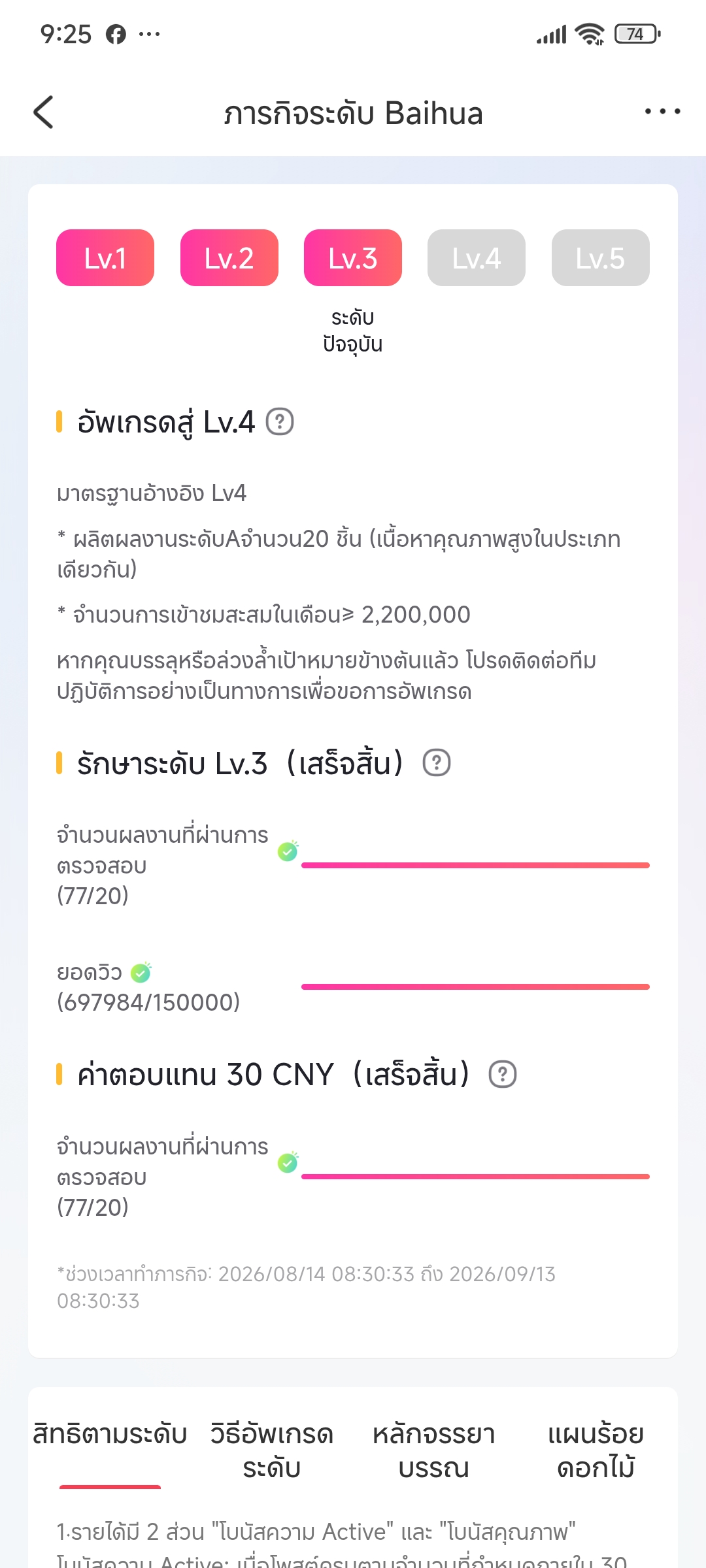Tap the Wi-Fi icon in status bar
Viewport: 706px width, 1568px height.
click(590, 34)
